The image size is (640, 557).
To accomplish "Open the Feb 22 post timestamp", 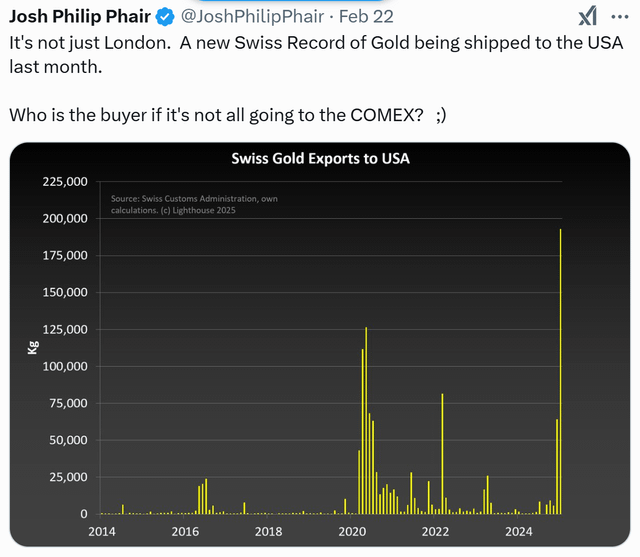I will click(x=366, y=17).
